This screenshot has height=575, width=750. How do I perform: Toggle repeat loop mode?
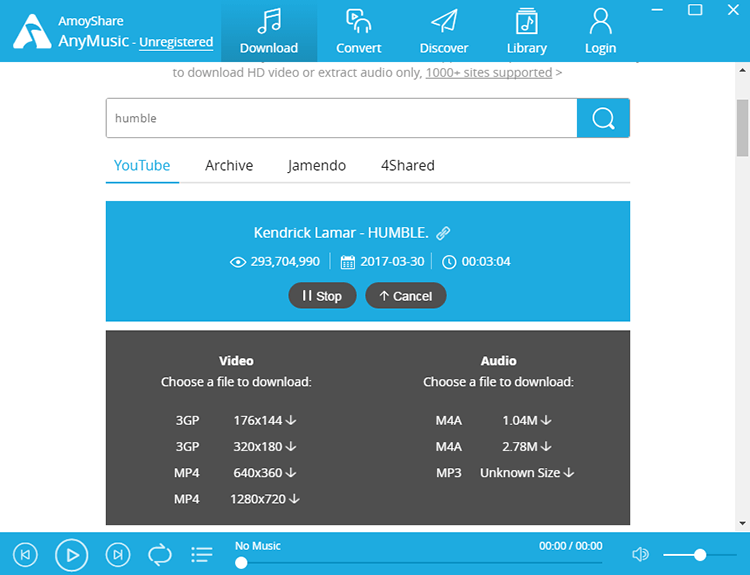point(160,555)
